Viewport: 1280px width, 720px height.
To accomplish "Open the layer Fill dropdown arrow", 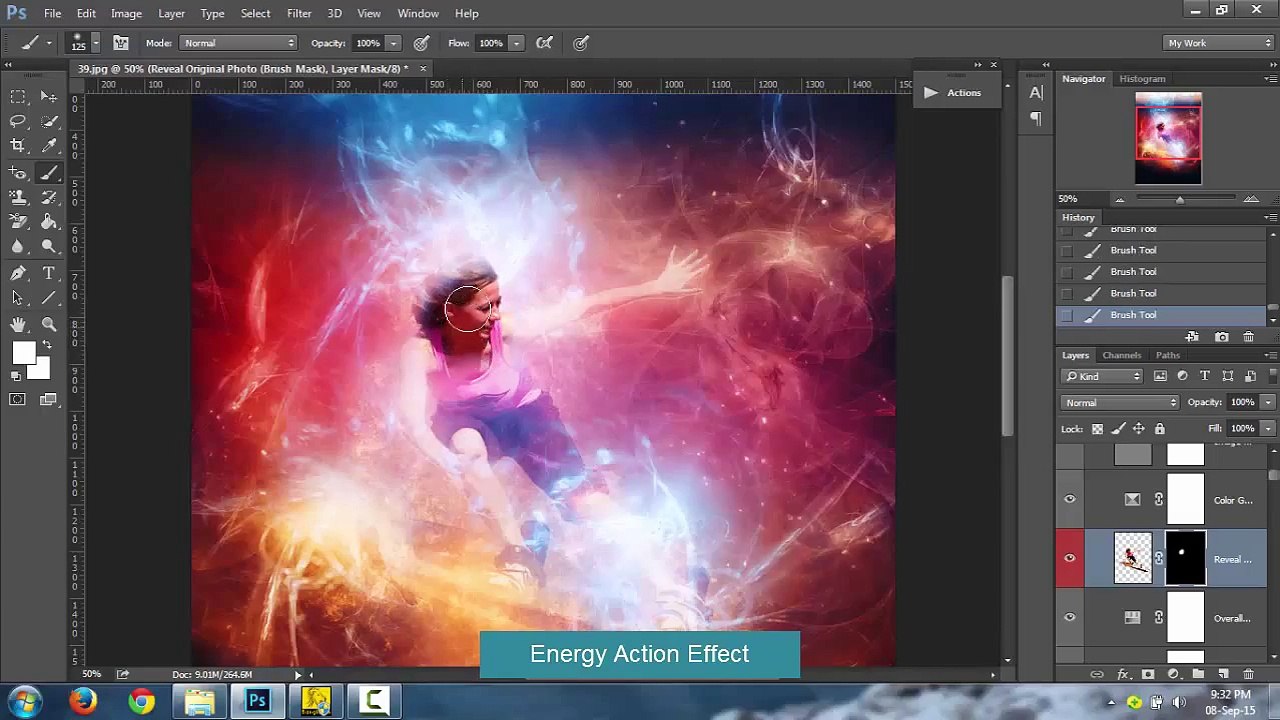I will click(x=1267, y=429).
